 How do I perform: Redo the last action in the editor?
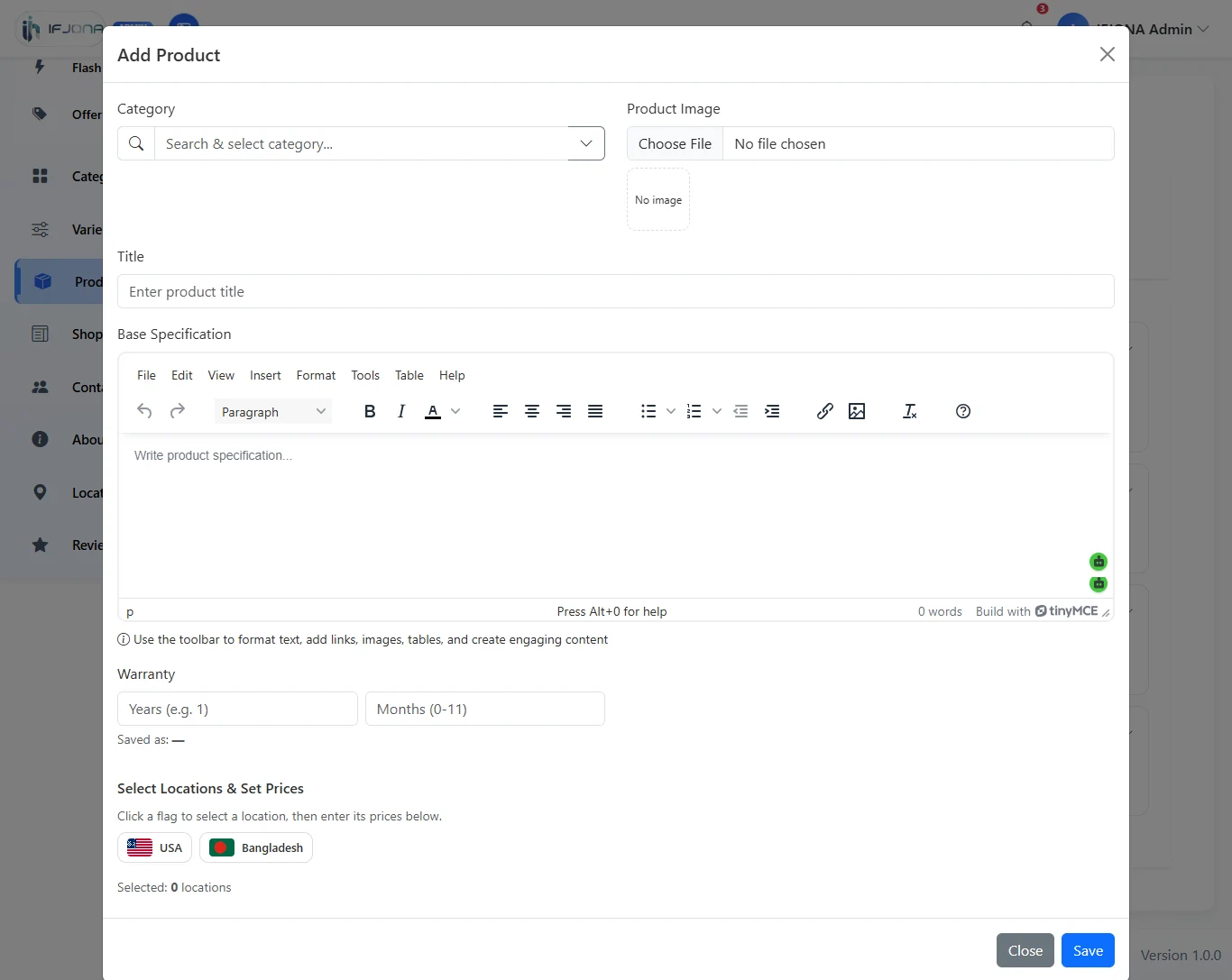click(178, 411)
